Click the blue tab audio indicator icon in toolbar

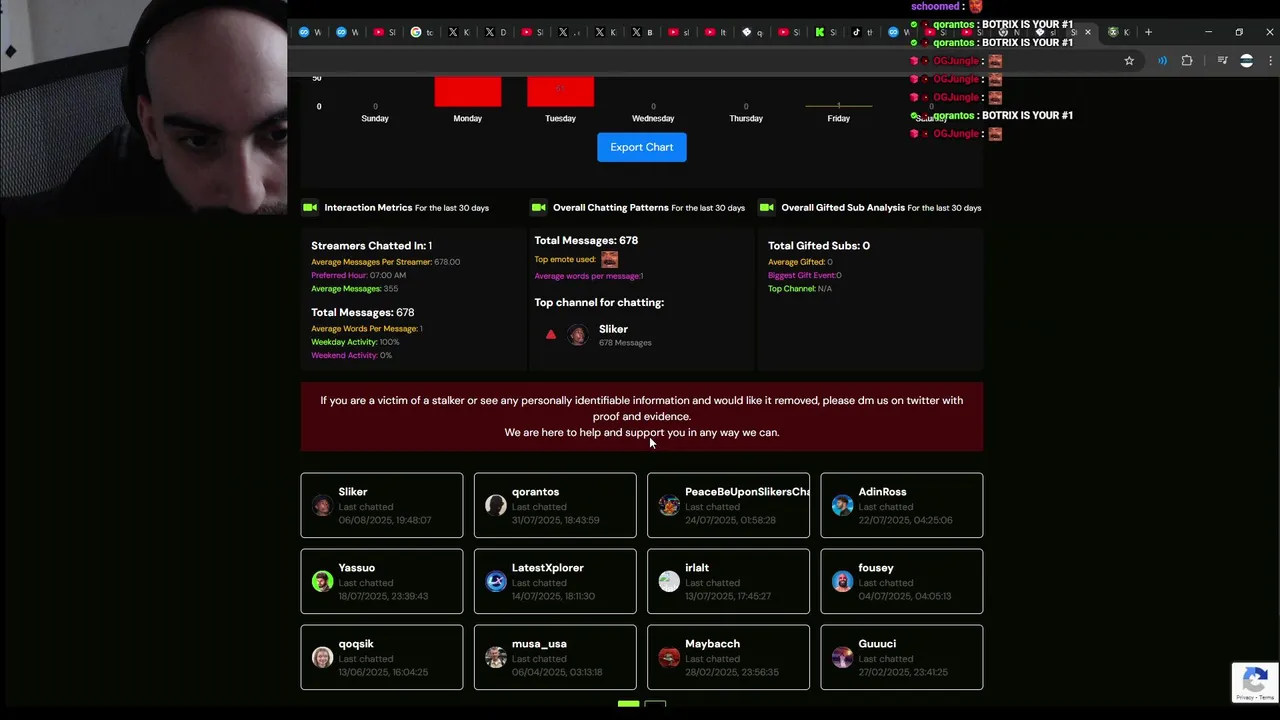click(1162, 61)
